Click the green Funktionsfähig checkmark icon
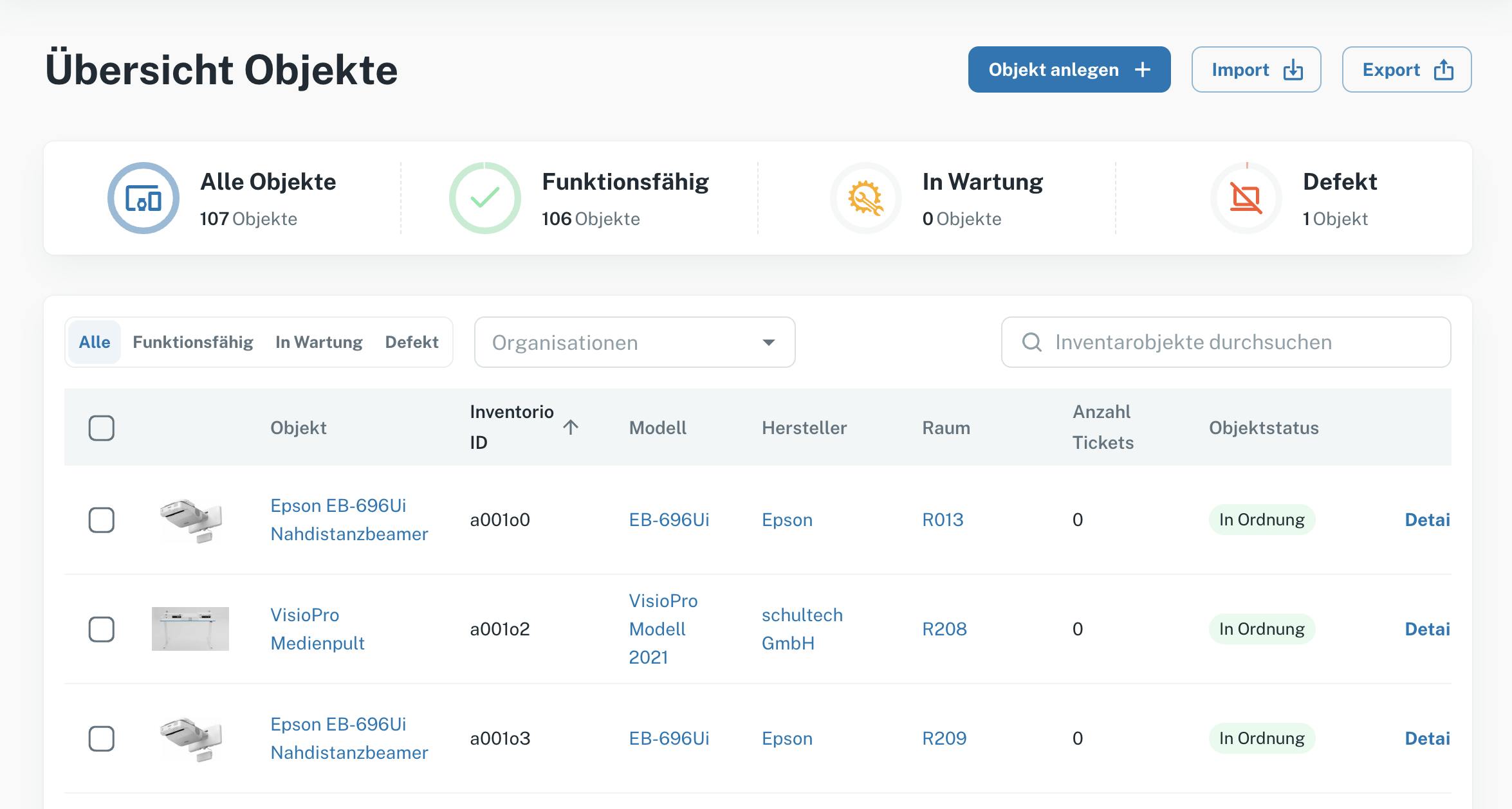 click(486, 197)
